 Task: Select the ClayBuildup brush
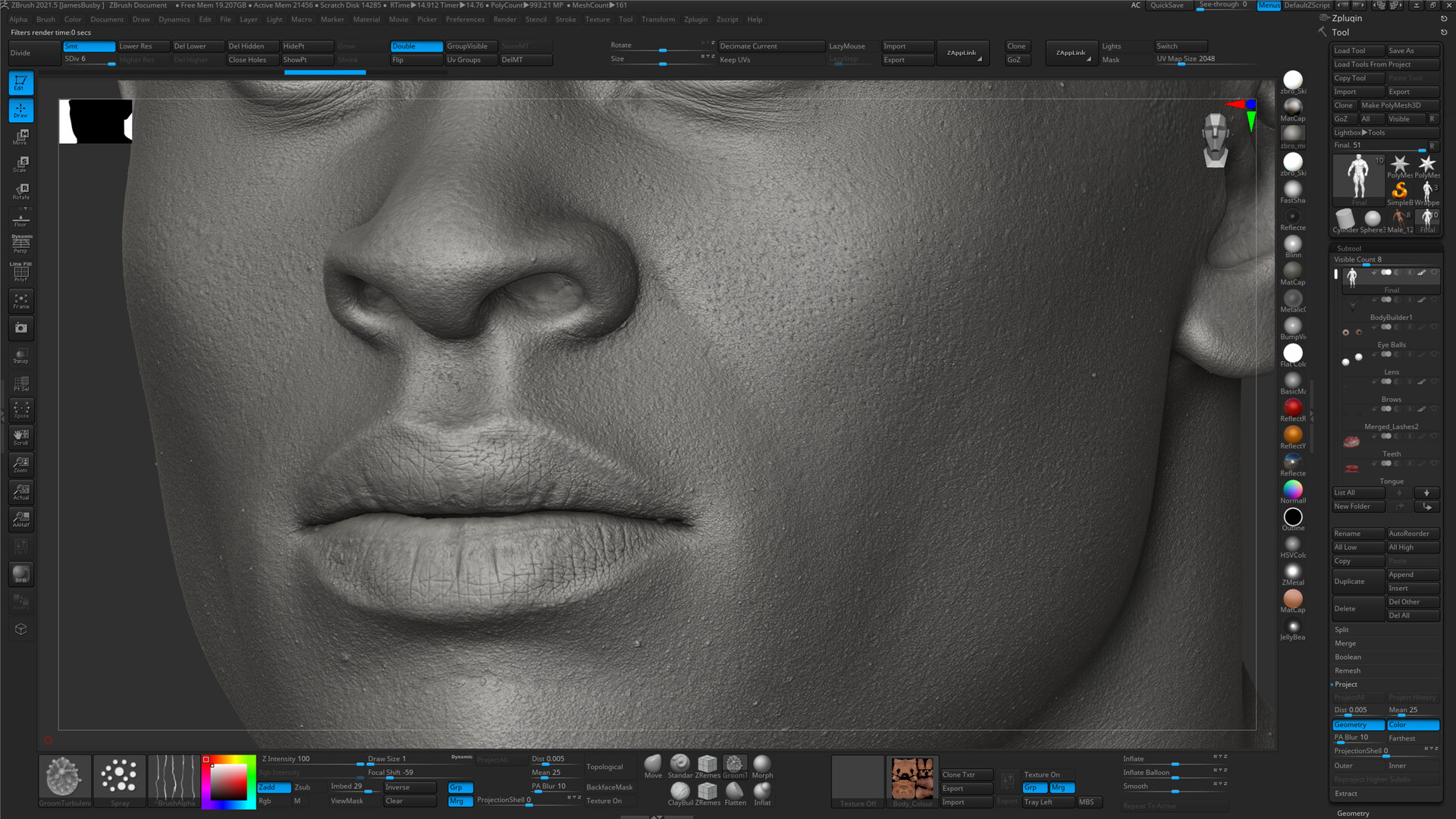coord(680,792)
